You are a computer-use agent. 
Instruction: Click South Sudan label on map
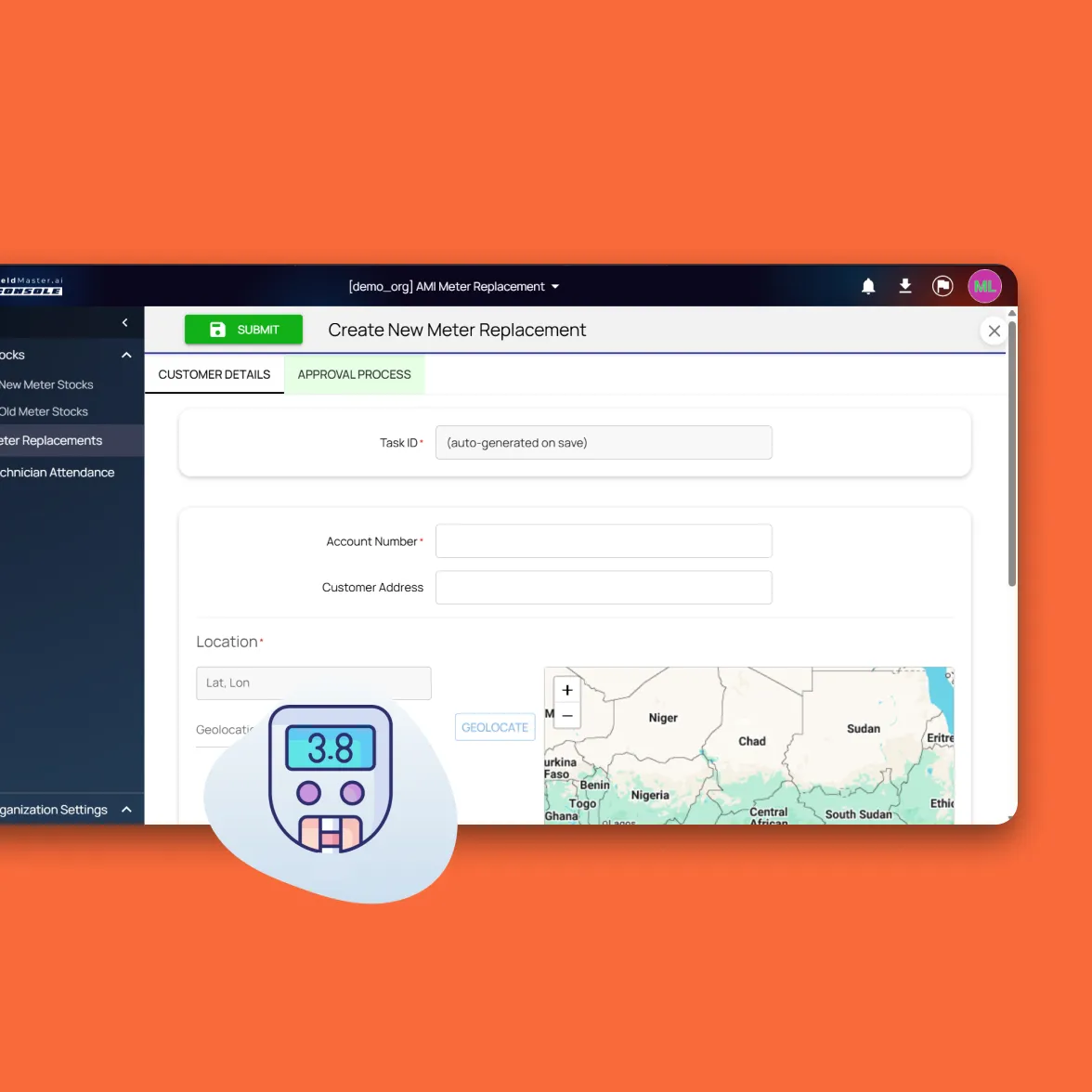(858, 814)
